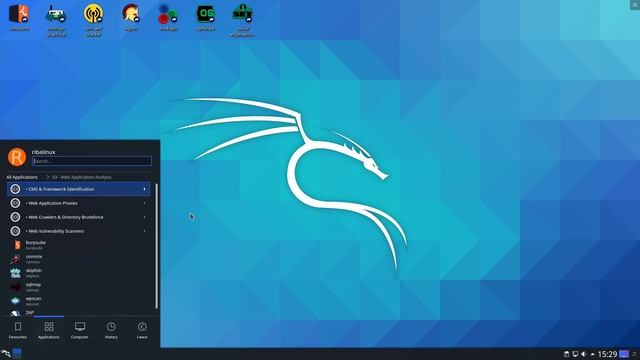This screenshot has height=360, width=640.
Task: Launch wpscan from the menu list
Action: [78, 300]
